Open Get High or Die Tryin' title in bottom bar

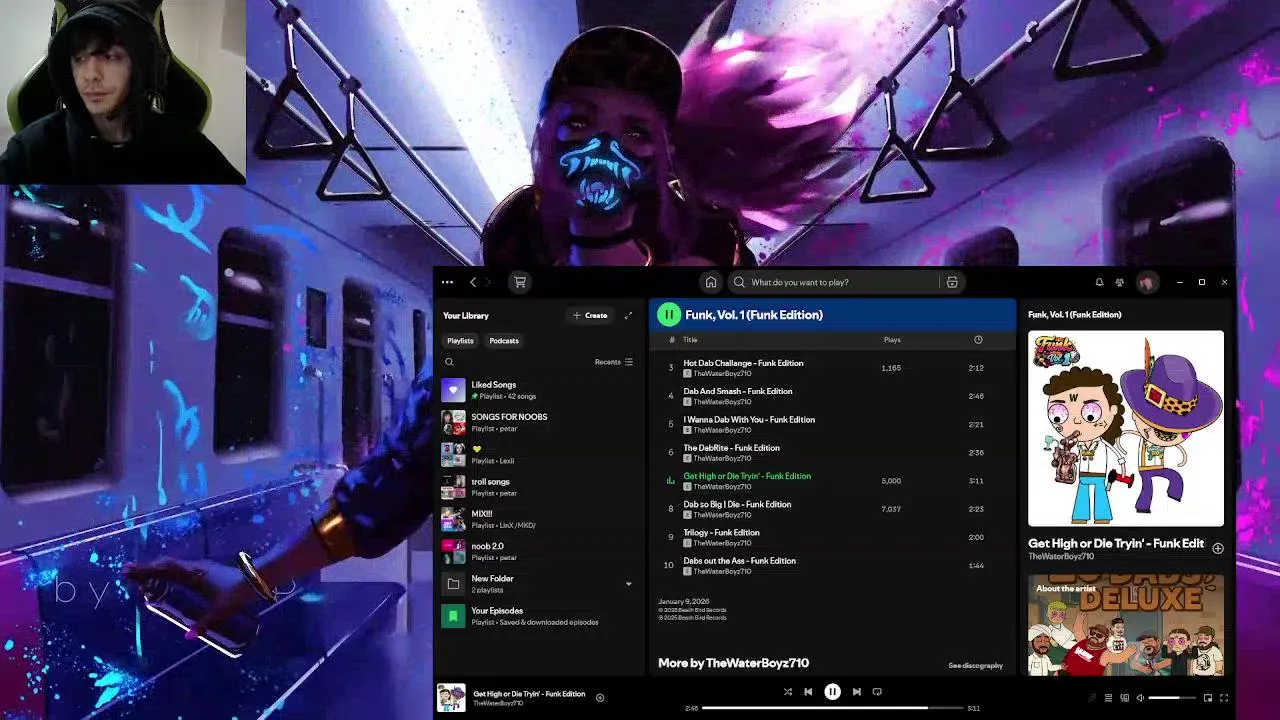coord(529,694)
